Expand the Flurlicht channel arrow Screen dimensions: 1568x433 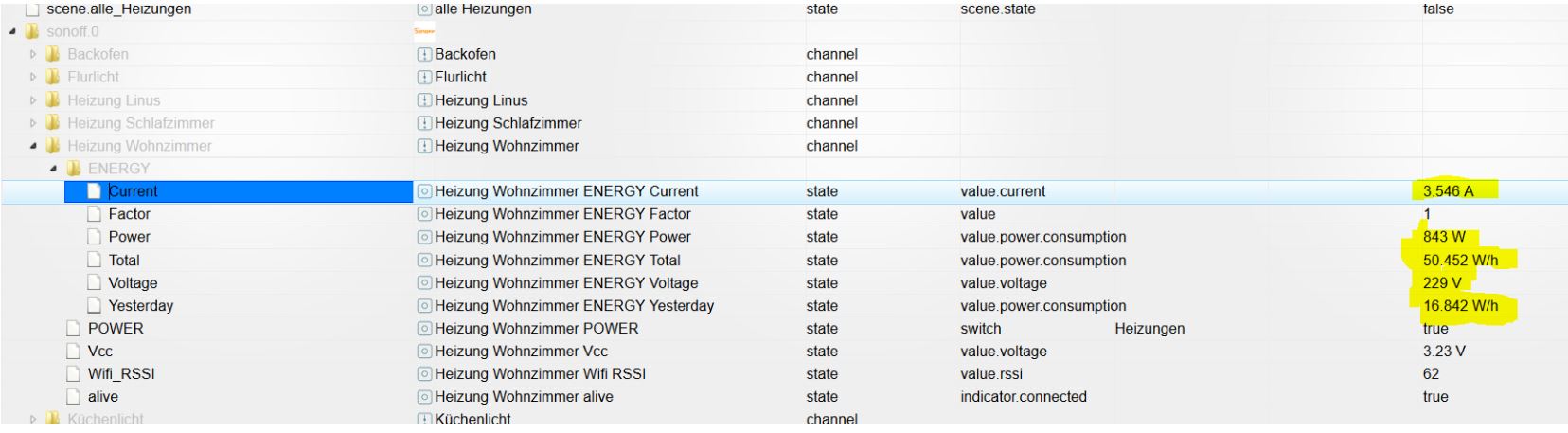(33, 78)
